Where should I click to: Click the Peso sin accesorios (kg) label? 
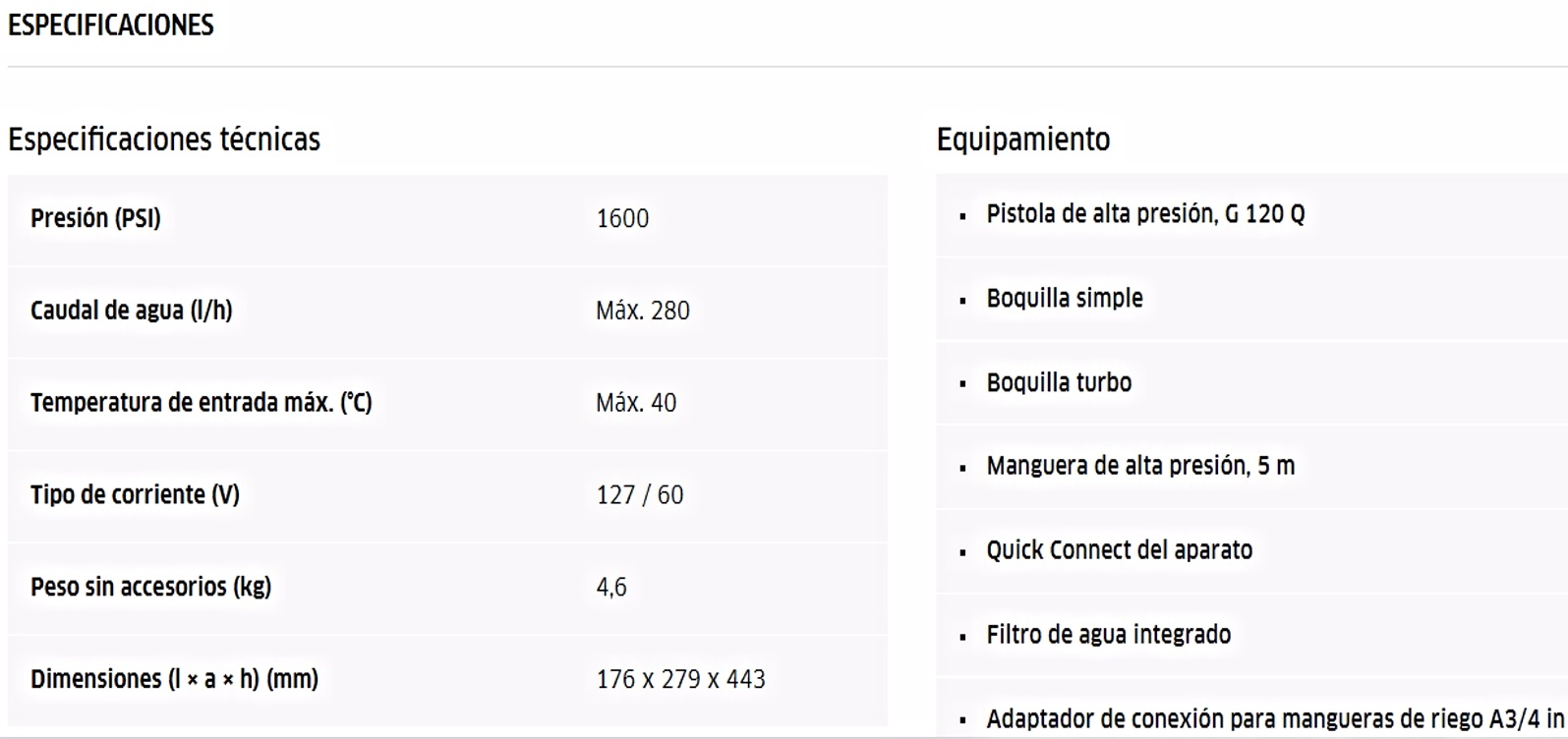[151, 587]
